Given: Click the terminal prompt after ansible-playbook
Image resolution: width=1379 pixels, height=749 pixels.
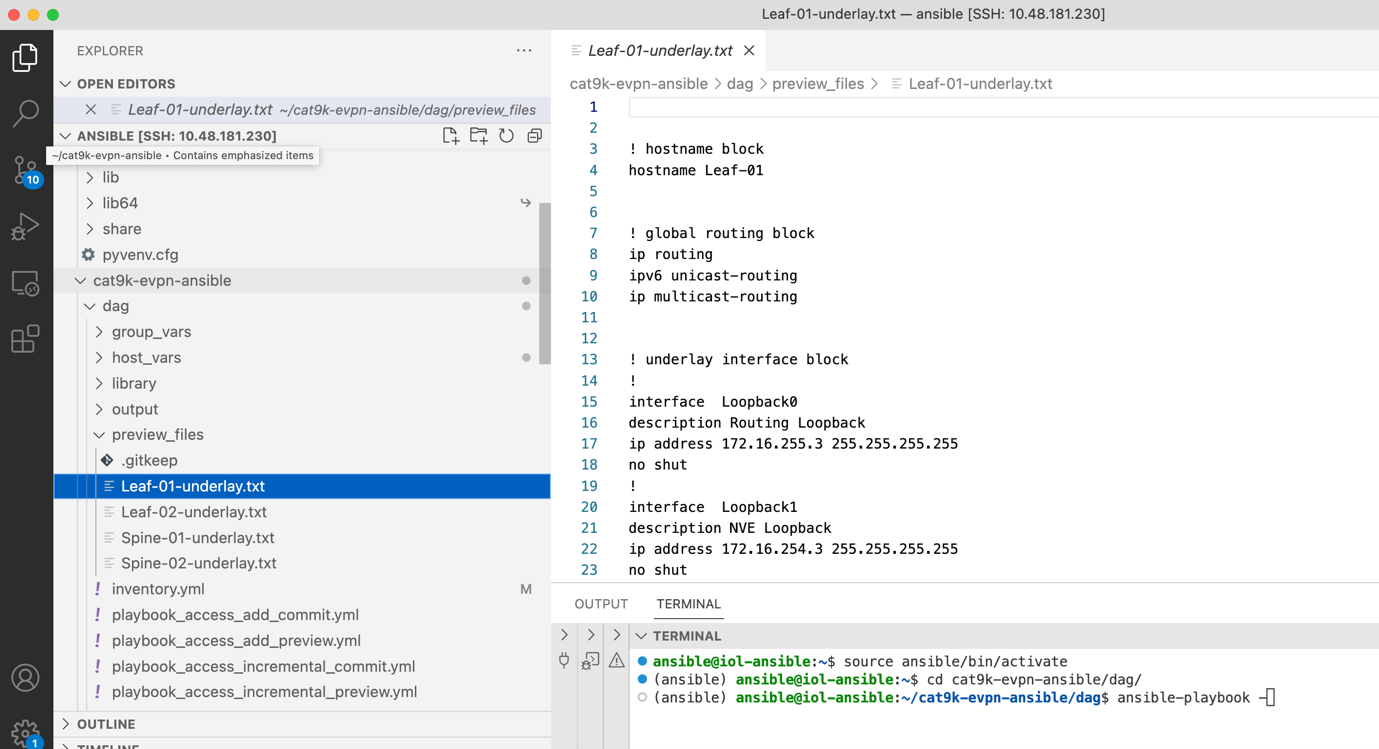Looking at the screenshot, I should point(1268,698).
